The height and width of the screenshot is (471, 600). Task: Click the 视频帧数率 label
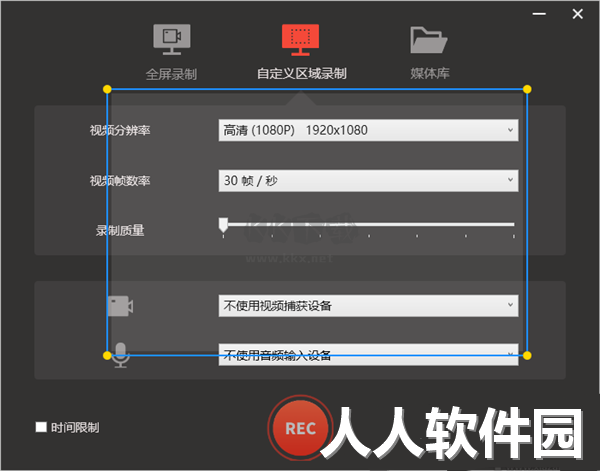pyautogui.click(x=120, y=181)
